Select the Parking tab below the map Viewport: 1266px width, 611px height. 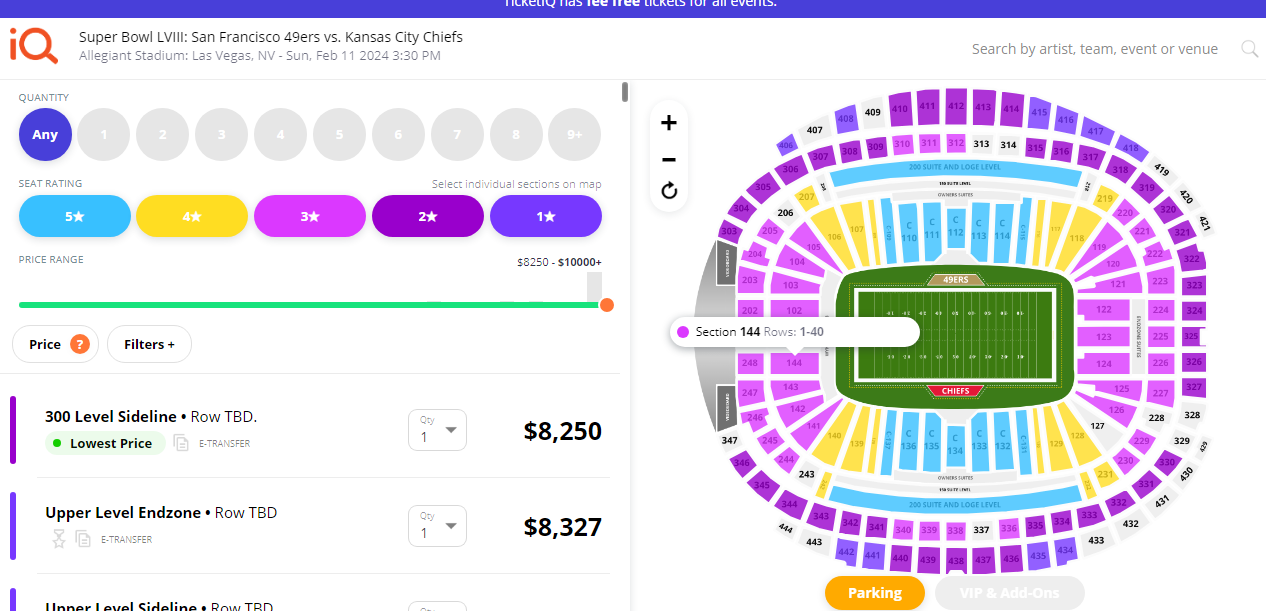coord(875,593)
